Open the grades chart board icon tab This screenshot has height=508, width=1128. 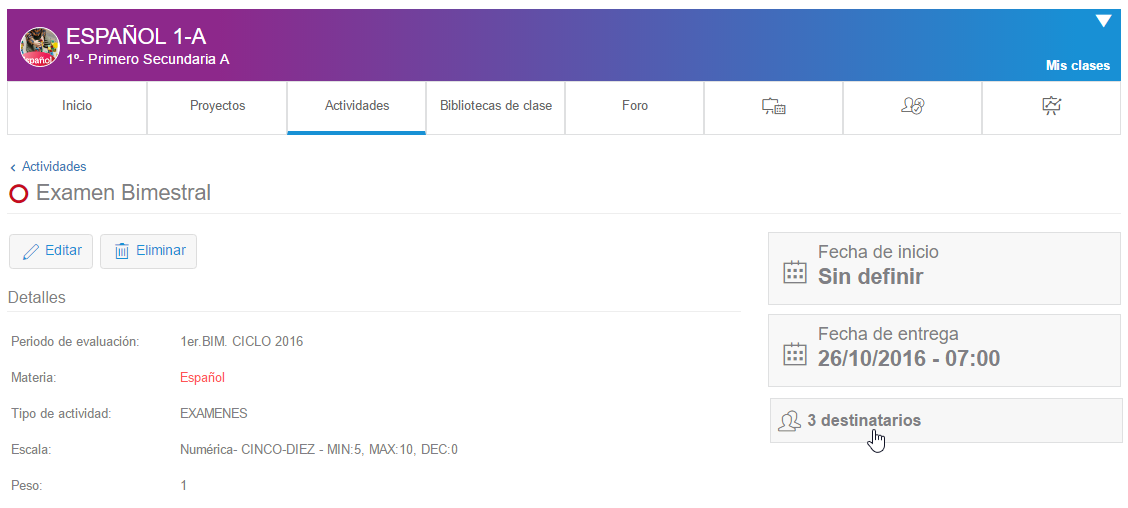pos(1051,106)
